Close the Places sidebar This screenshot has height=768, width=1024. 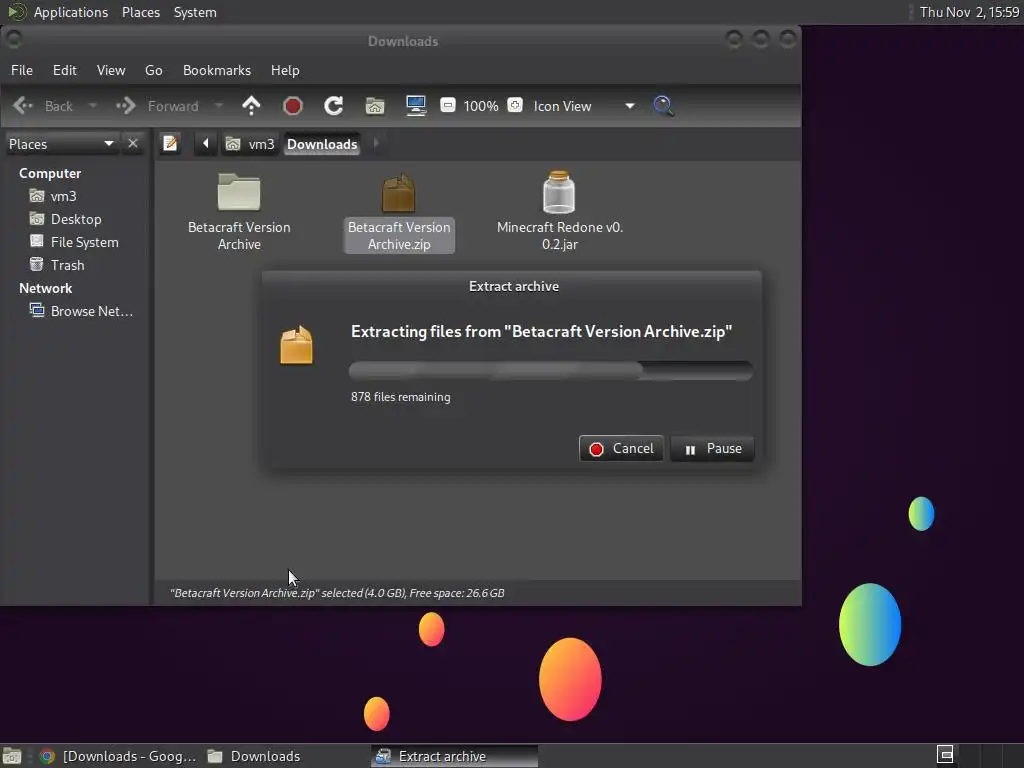[133, 143]
